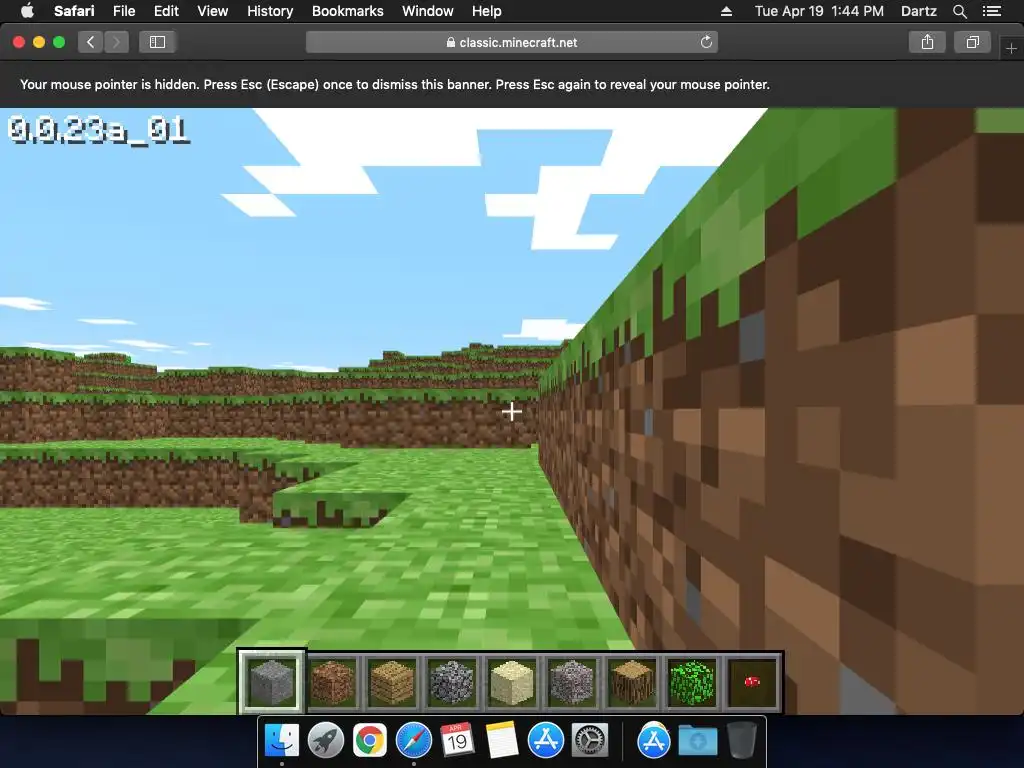Viewport: 1024px width, 768px height.
Task: Open the Apple menu
Action: point(27,11)
